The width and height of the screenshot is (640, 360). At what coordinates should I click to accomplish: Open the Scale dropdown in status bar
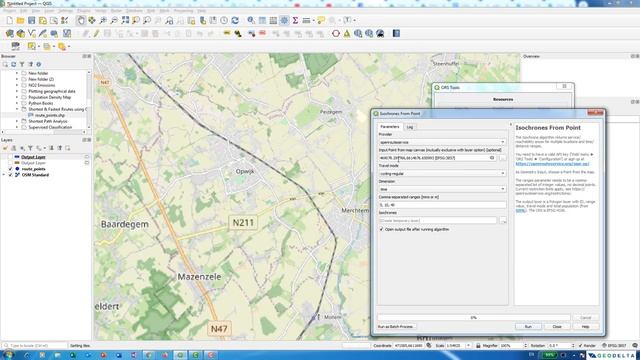[x=468, y=346]
